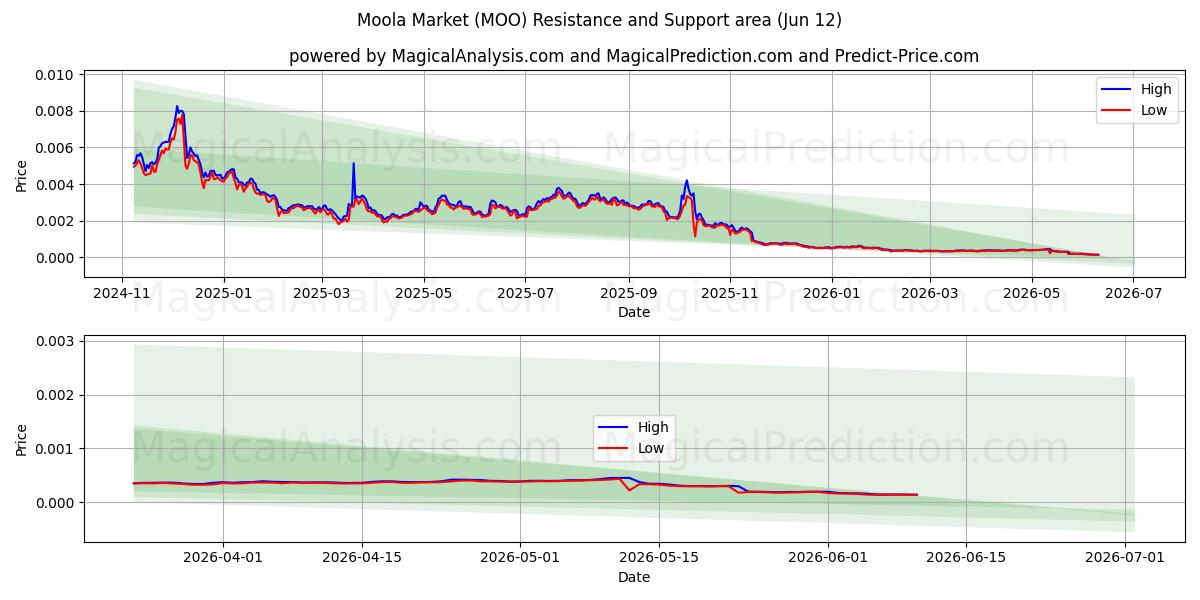Click the 0.004 price tick label
This screenshot has width=1200, height=600.
[55, 185]
